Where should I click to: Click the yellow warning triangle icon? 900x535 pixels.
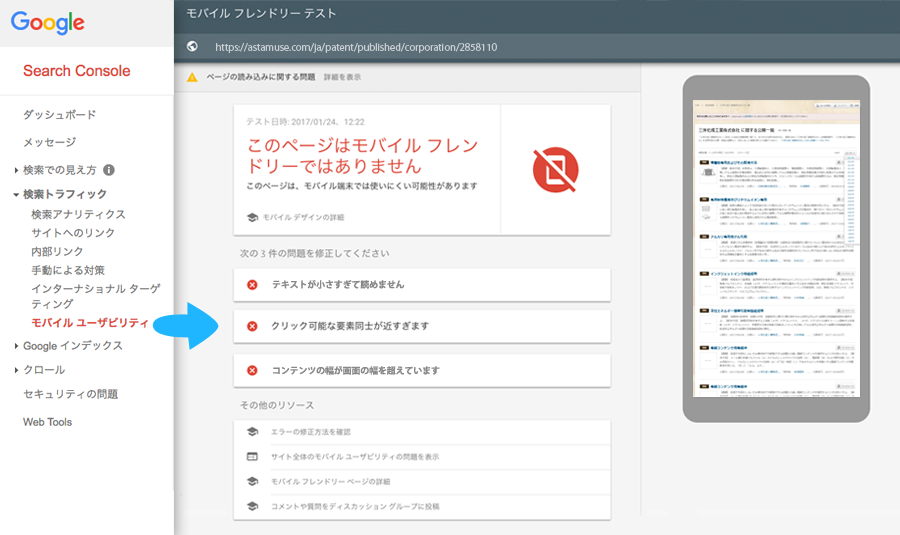(x=192, y=77)
